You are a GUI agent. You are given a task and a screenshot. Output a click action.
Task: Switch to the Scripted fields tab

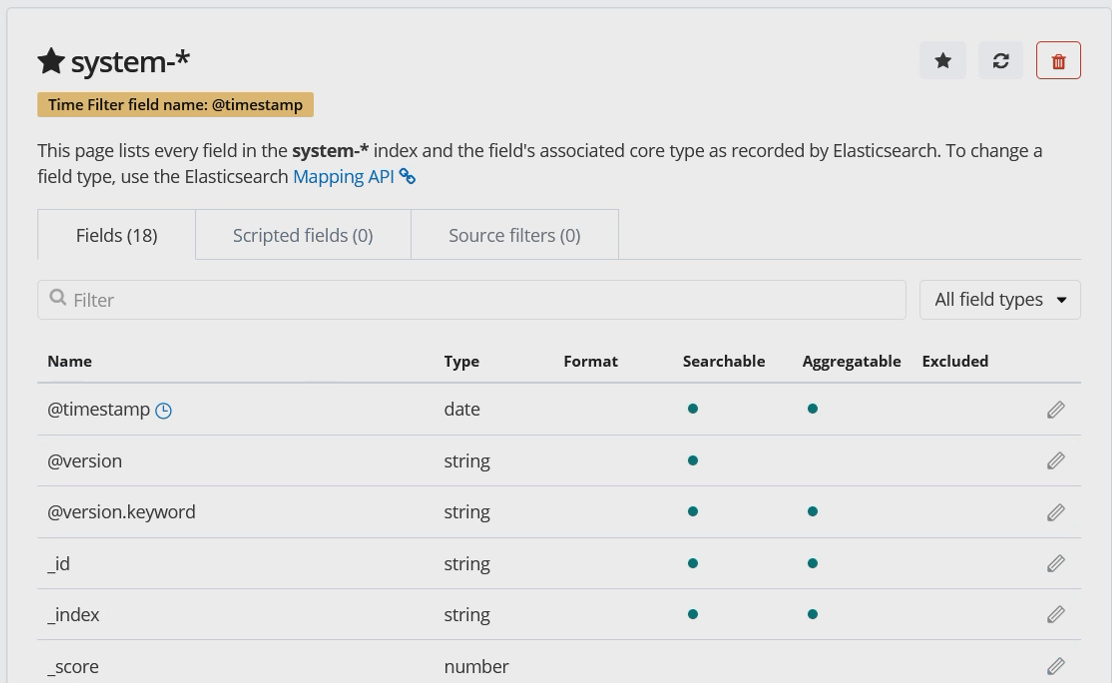pyautogui.click(x=303, y=236)
